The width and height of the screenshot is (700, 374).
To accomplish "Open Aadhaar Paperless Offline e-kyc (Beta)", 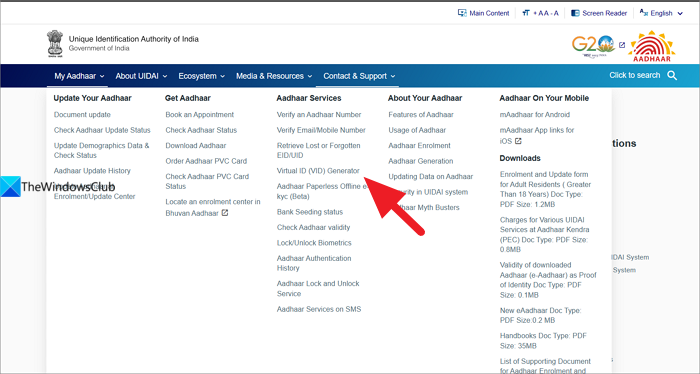I will 321,191.
